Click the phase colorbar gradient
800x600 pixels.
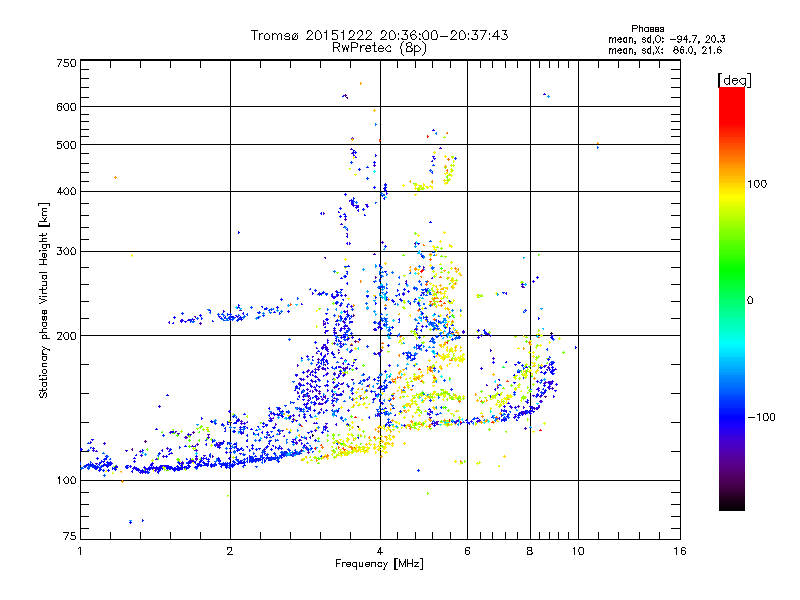coord(732,299)
